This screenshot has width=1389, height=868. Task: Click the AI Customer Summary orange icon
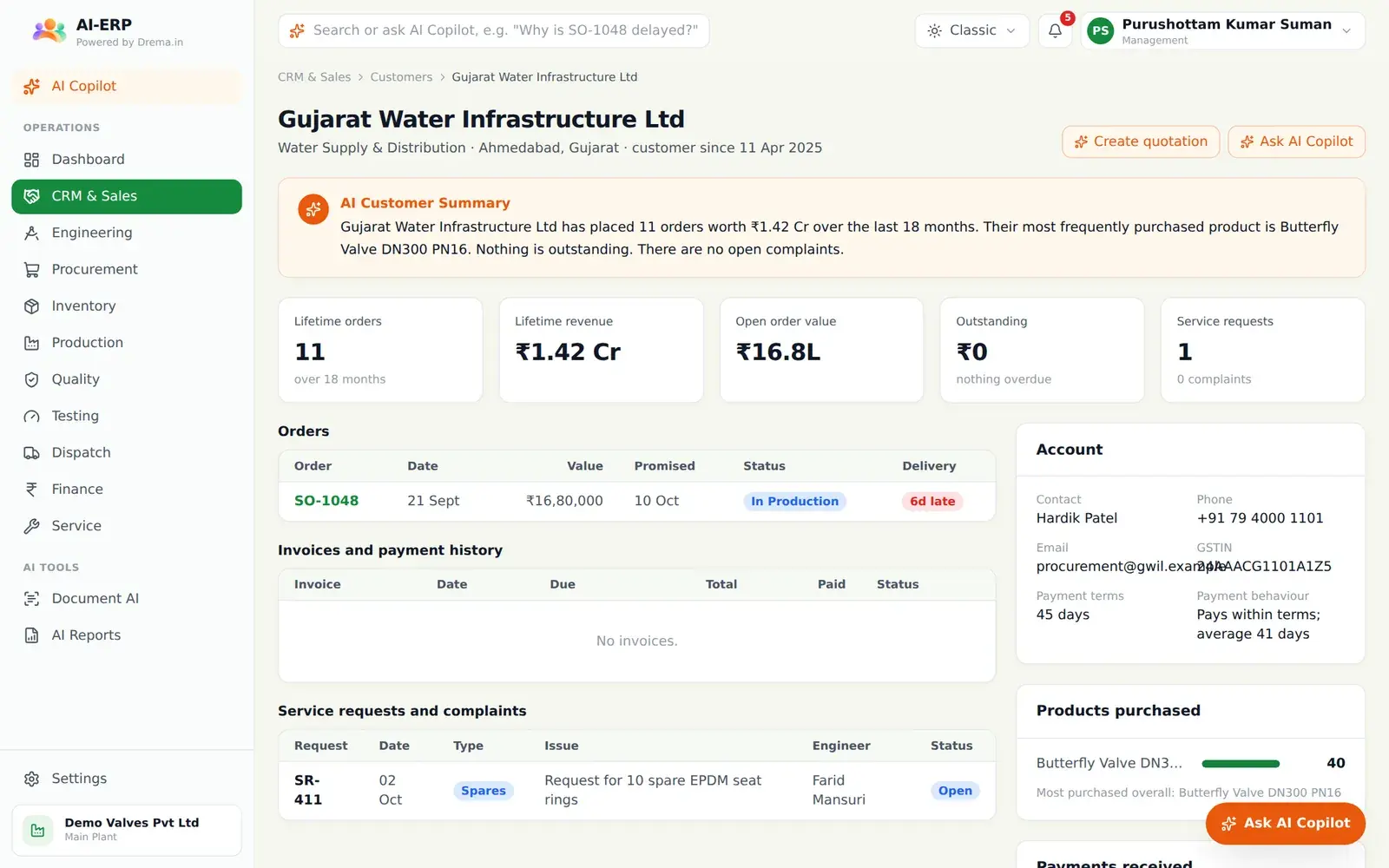[313, 209]
